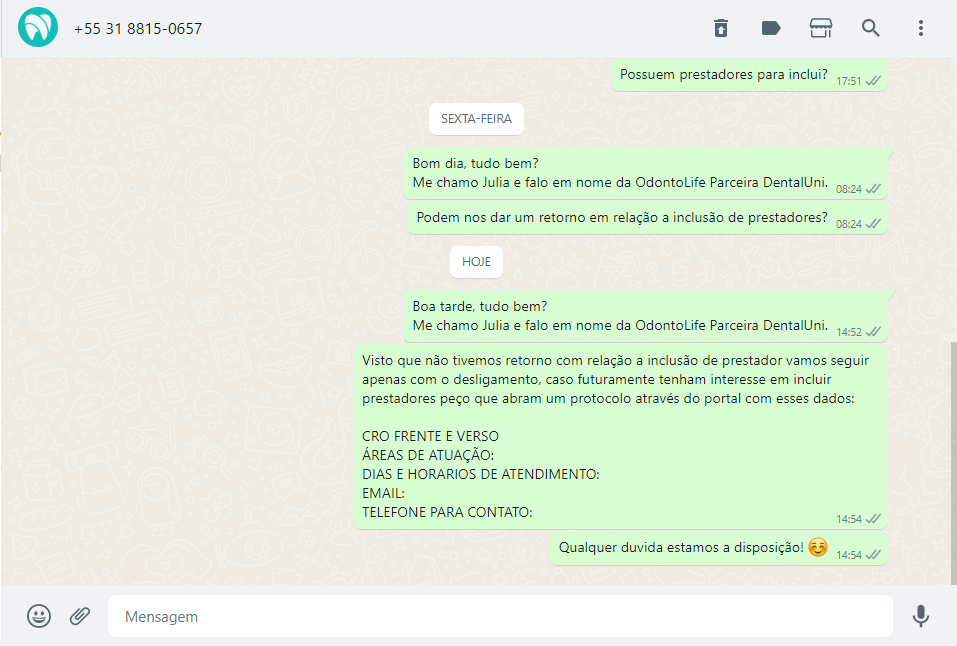Screen dimensions: 957x646
Task: Click the 'CRO FRENTE E VERSO' line
Action: 430,437
